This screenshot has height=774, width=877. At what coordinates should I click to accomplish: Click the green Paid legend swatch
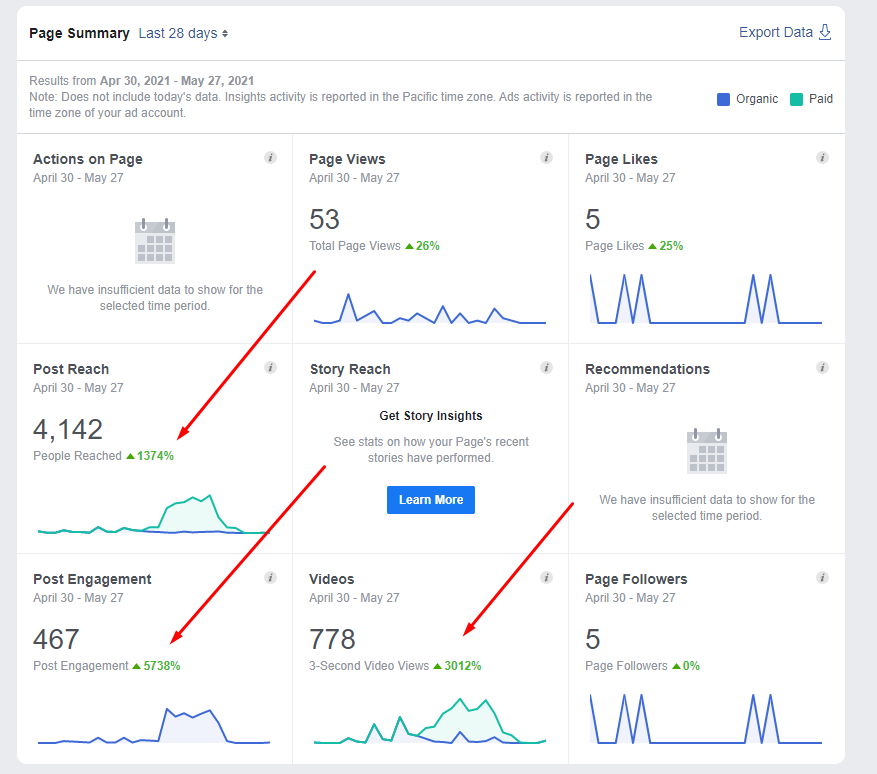pos(796,99)
